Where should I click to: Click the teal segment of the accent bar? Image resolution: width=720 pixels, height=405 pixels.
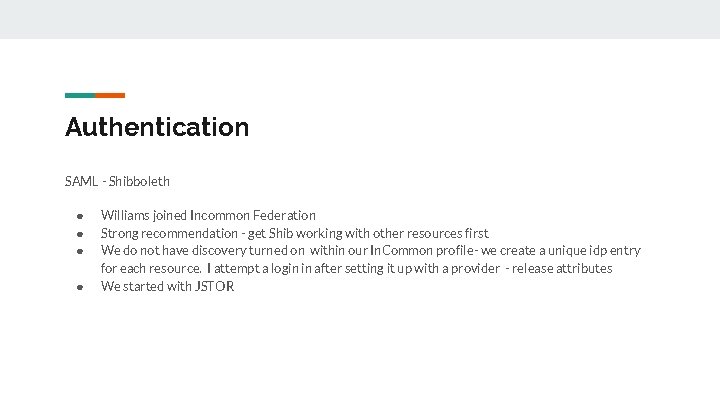(x=79, y=95)
